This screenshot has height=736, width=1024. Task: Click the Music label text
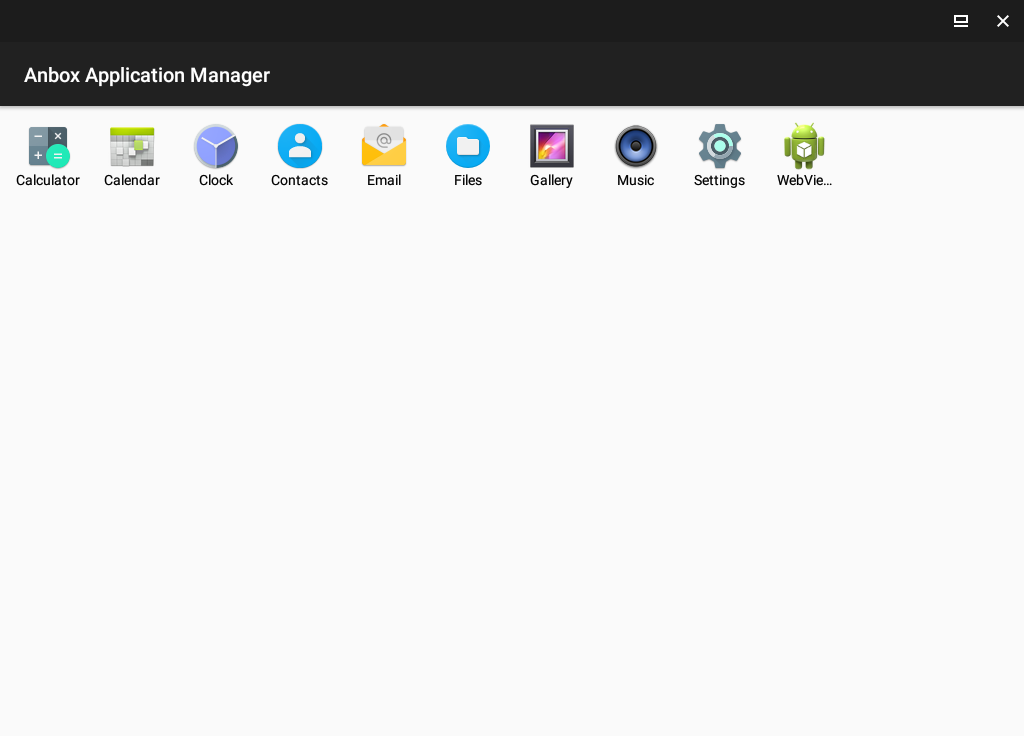click(x=635, y=180)
